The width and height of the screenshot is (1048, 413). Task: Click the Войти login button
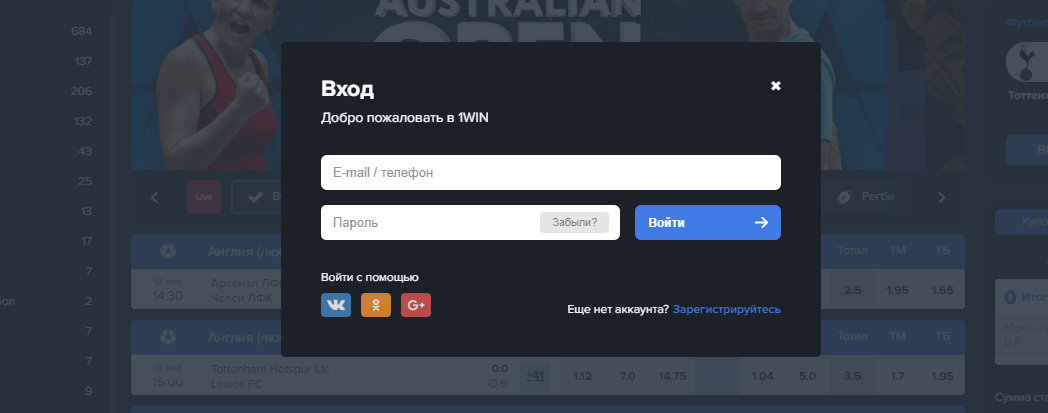[708, 223]
